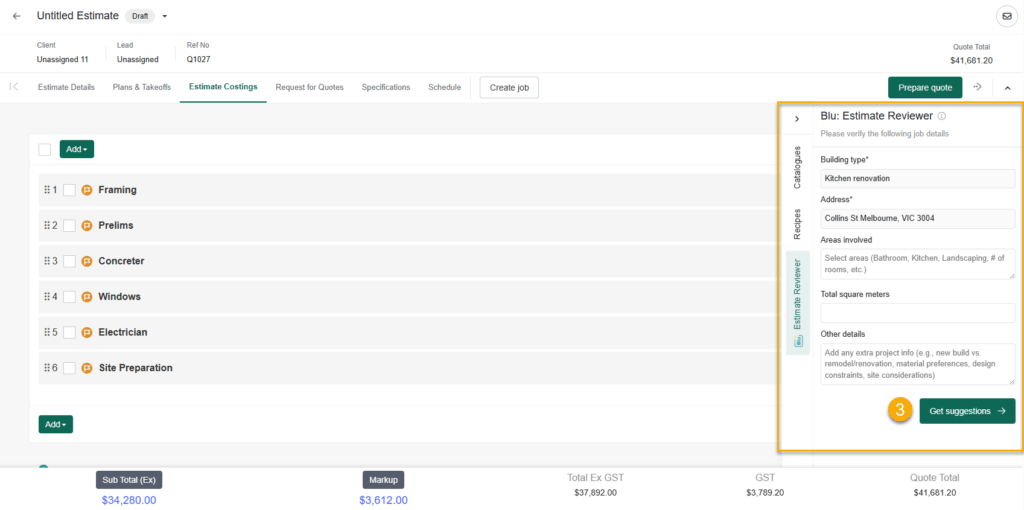
Task: Click the orange comment icon beside Windows
Action: pyautogui.click(x=87, y=297)
